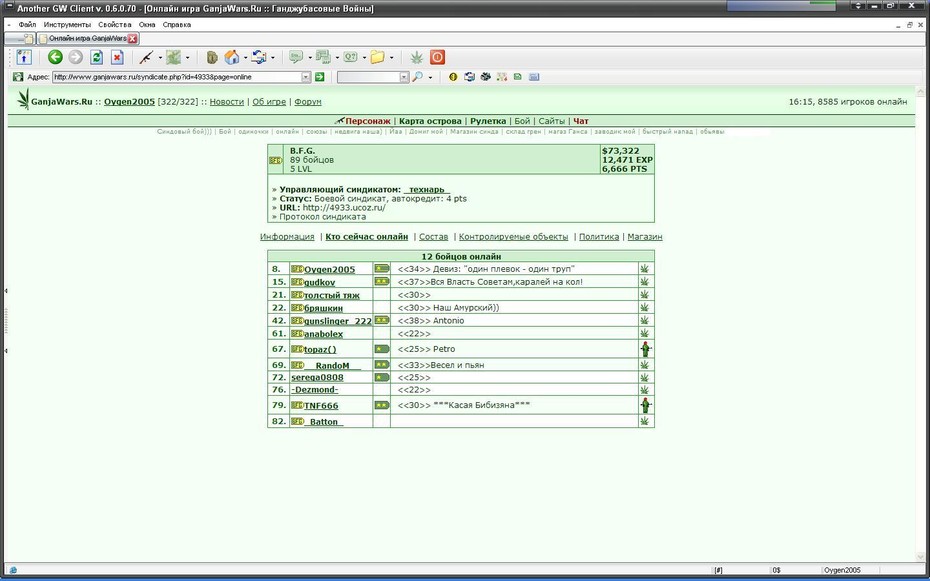The width and height of the screenshot is (930, 581).
Task: Click the B.F.G. syndicate badge icon
Action: click(x=276, y=160)
